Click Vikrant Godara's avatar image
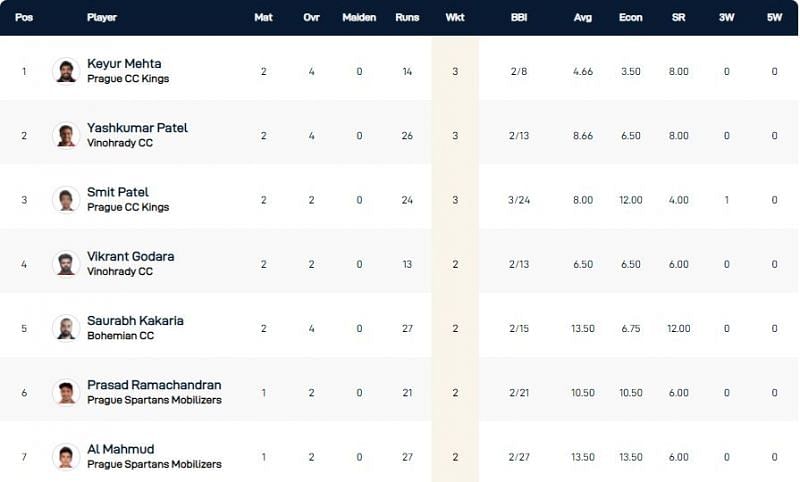800x482 pixels. (66, 263)
